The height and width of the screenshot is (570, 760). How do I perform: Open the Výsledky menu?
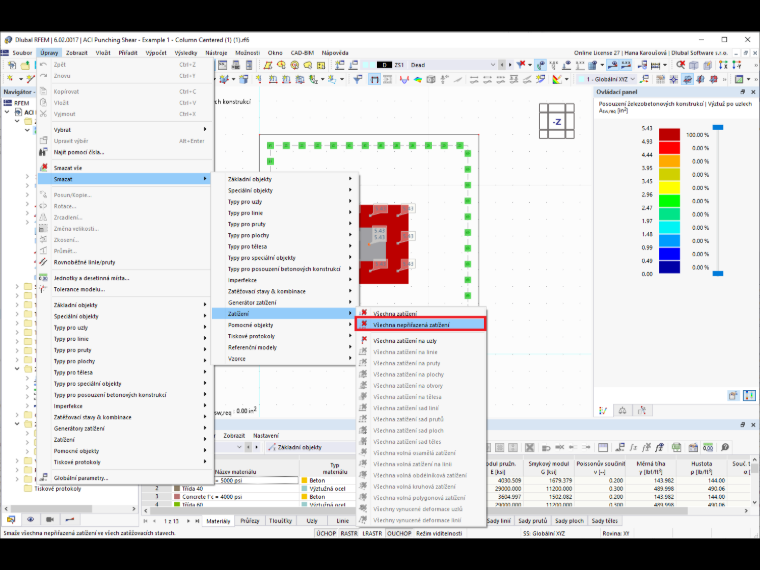click(x=186, y=52)
